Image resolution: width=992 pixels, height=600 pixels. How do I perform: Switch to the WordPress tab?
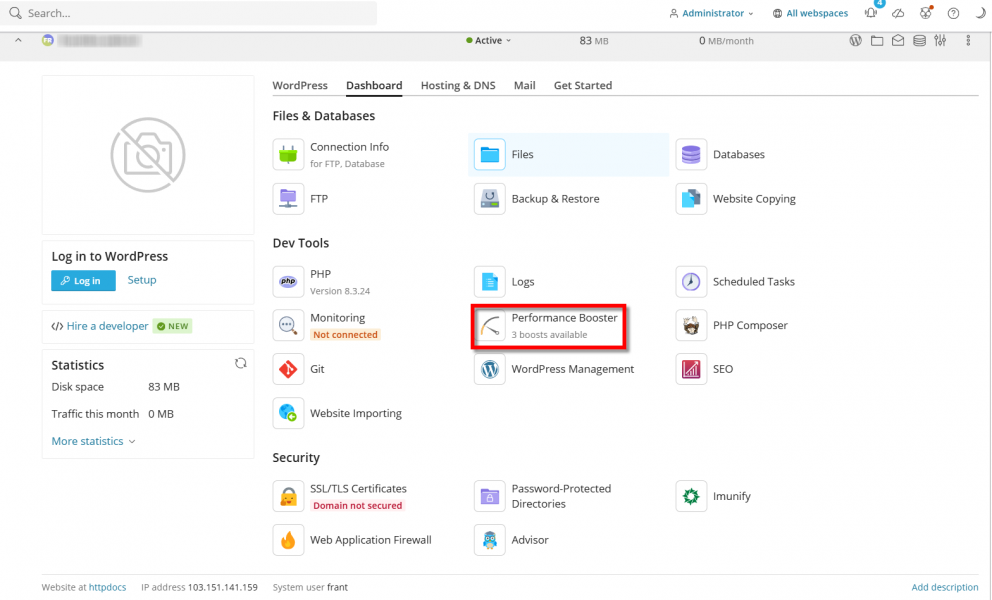(x=300, y=85)
